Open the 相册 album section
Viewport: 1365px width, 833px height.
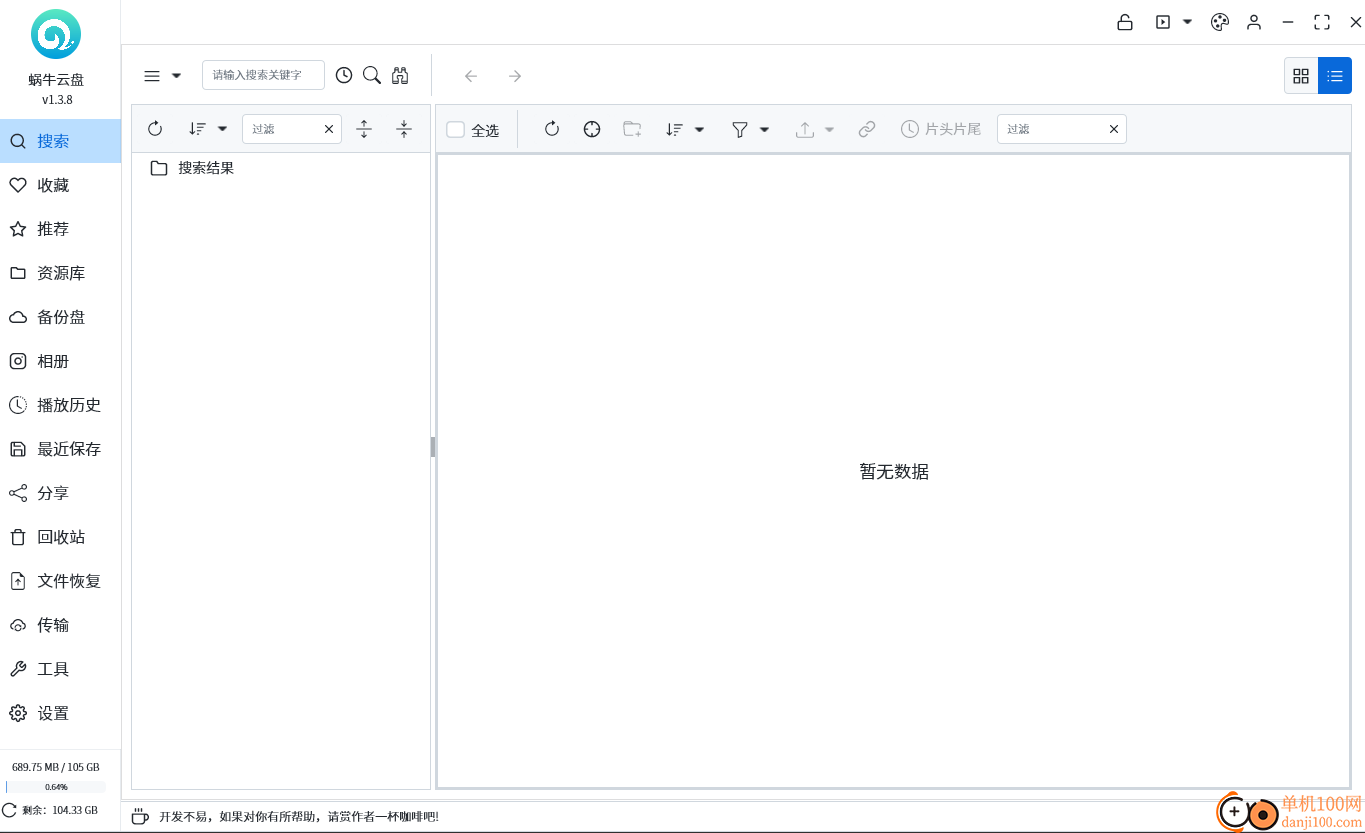pyautogui.click(x=60, y=361)
